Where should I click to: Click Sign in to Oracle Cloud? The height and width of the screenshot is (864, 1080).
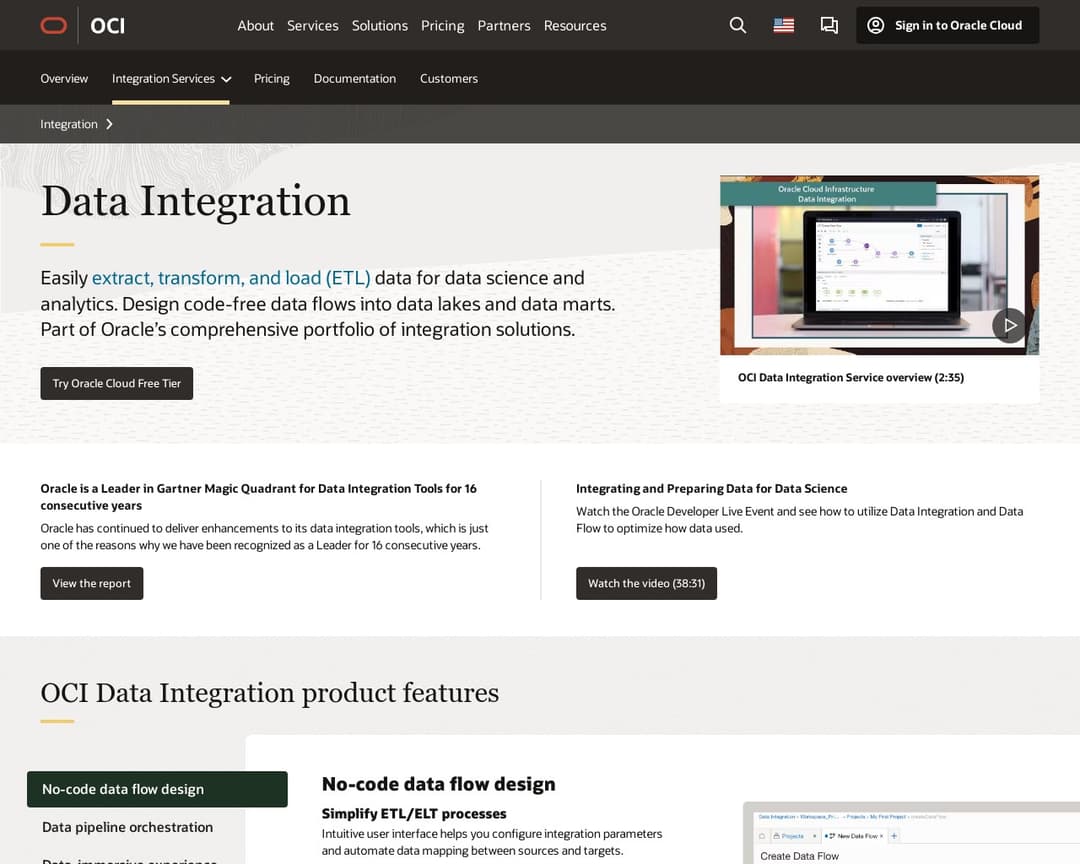[946, 25]
